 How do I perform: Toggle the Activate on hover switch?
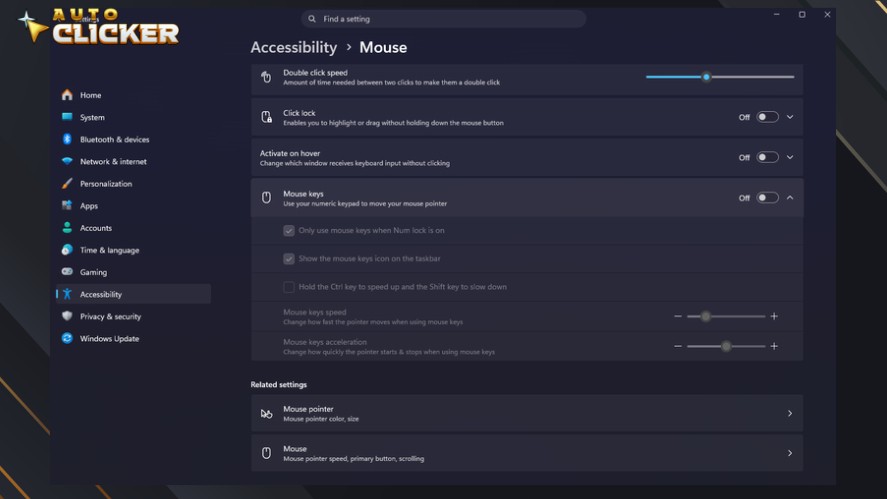click(x=767, y=157)
